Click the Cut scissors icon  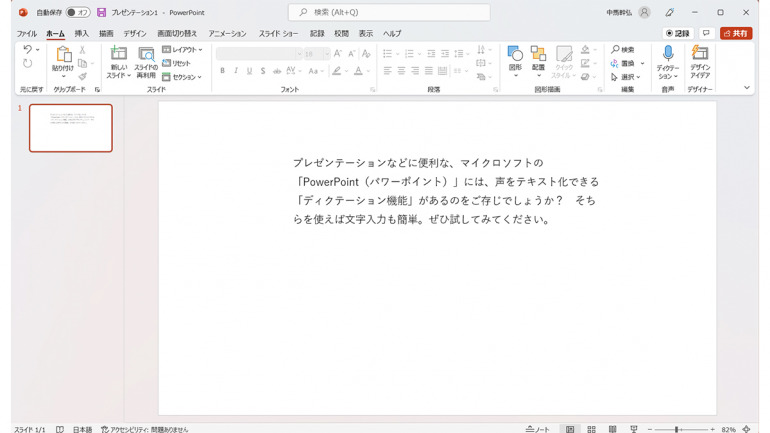click(x=82, y=50)
